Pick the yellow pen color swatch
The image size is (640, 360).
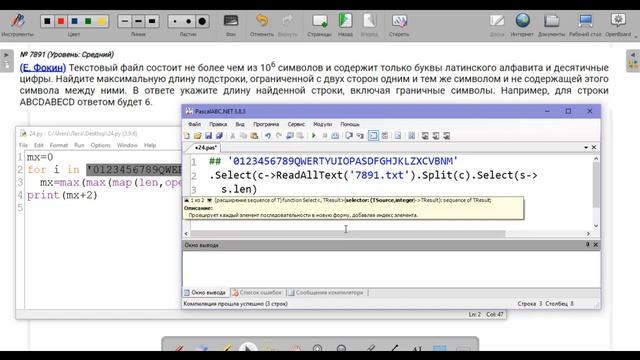coord(101,21)
